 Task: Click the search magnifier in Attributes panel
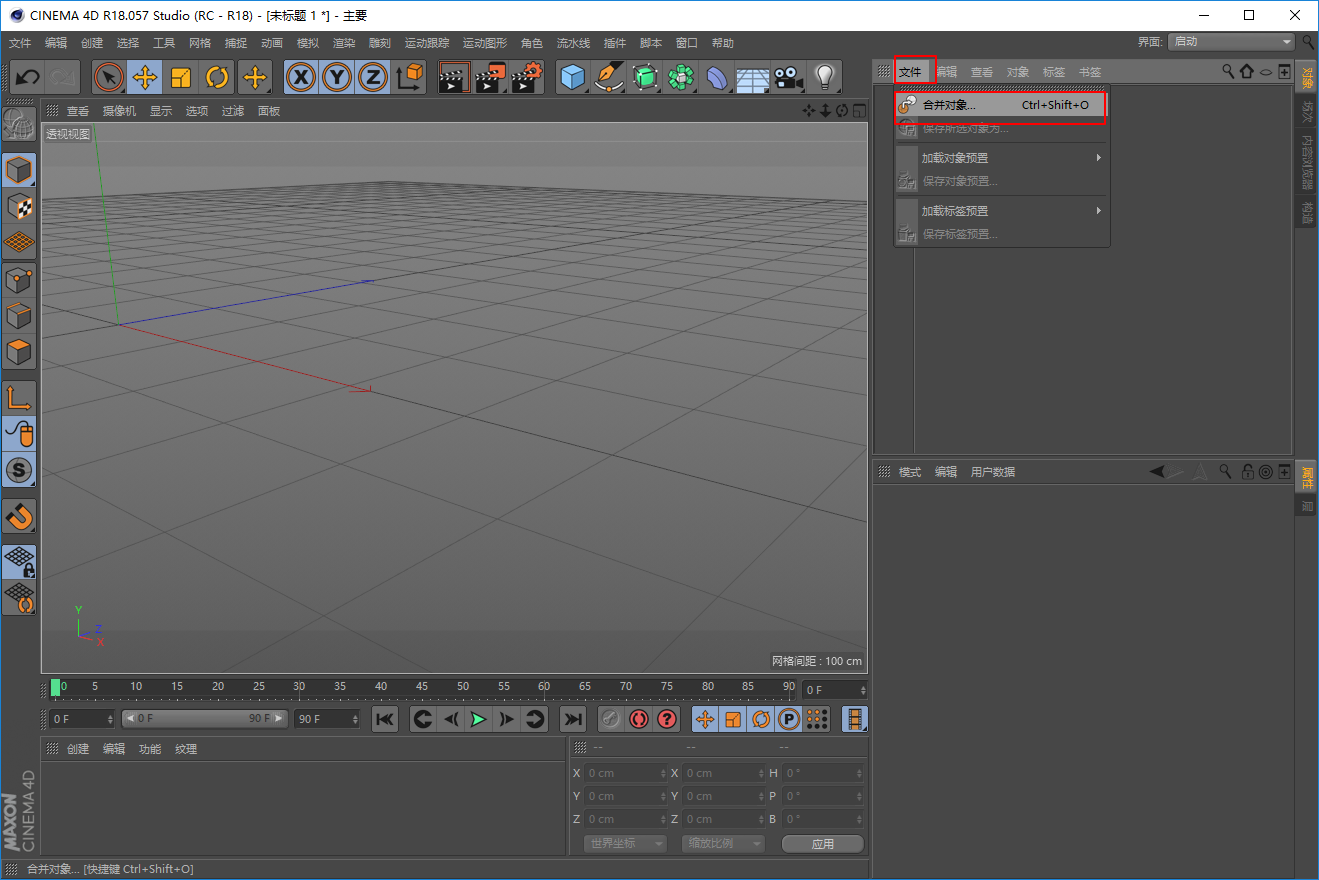tap(1226, 472)
